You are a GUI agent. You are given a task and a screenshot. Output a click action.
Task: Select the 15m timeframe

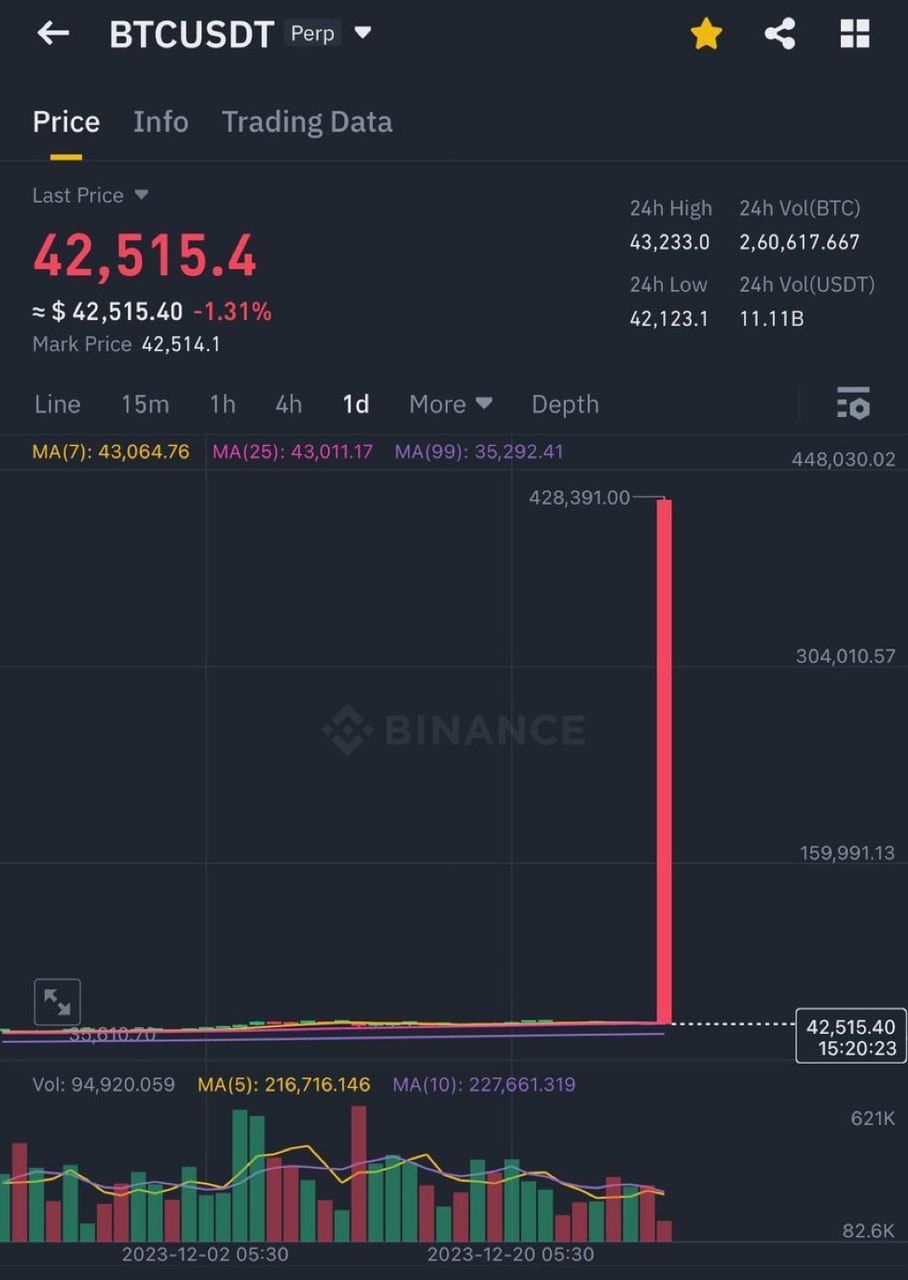point(145,404)
